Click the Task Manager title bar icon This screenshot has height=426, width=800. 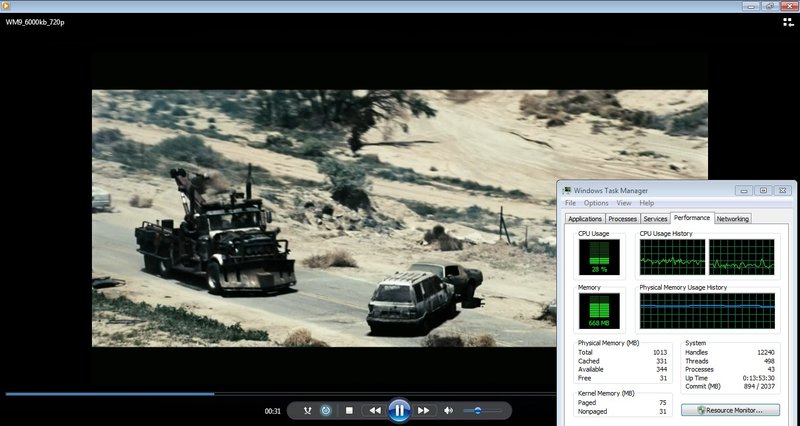[567, 190]
